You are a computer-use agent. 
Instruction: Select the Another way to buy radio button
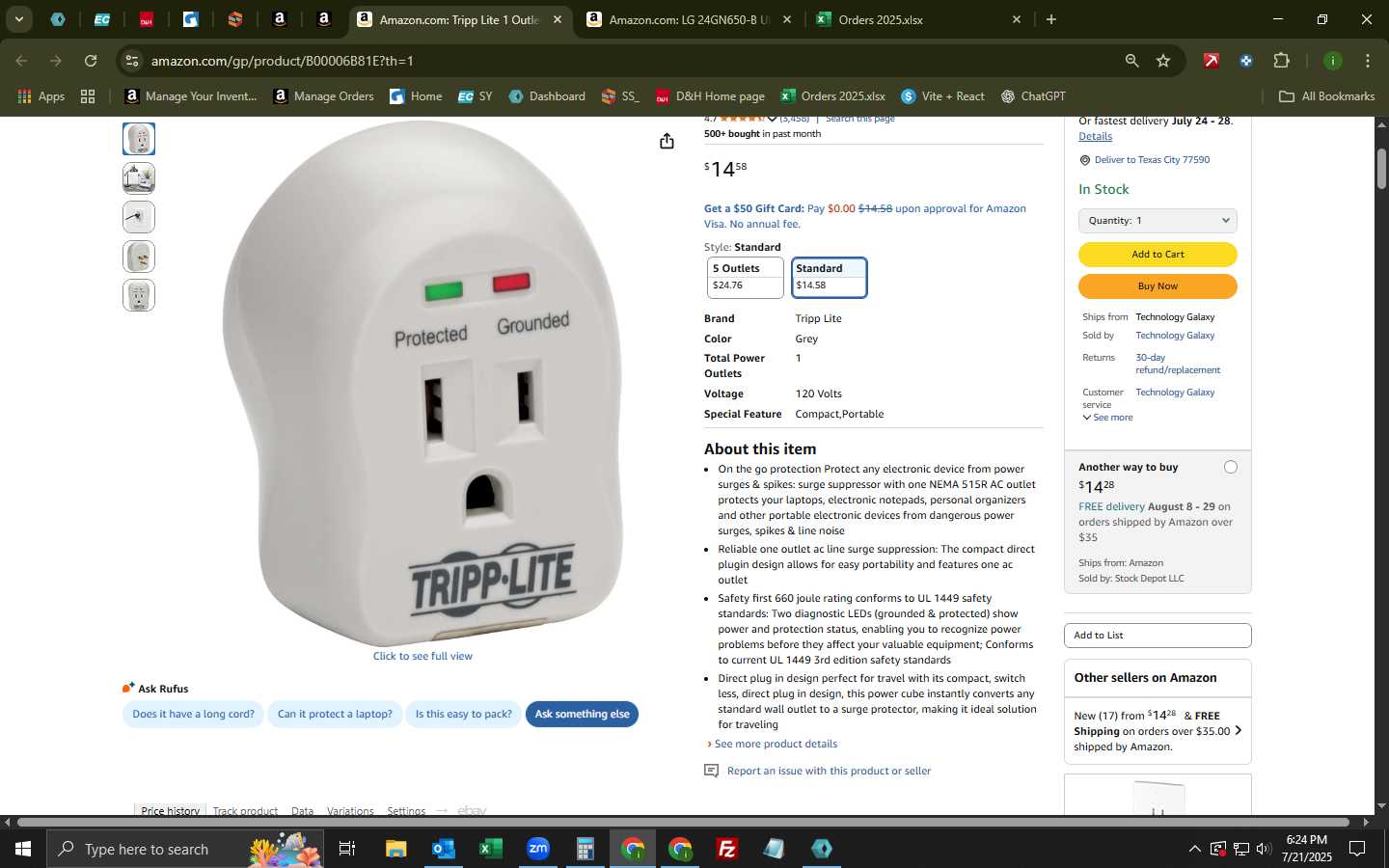pos(1231,468)
